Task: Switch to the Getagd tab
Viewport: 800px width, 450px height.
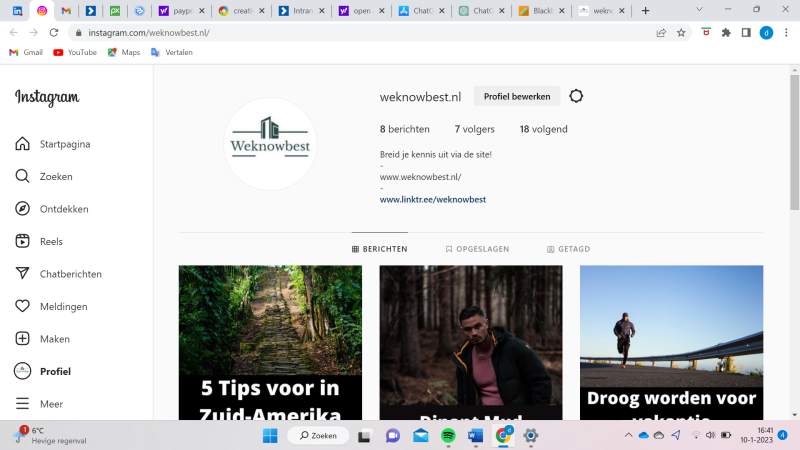Action: (568, 249)
